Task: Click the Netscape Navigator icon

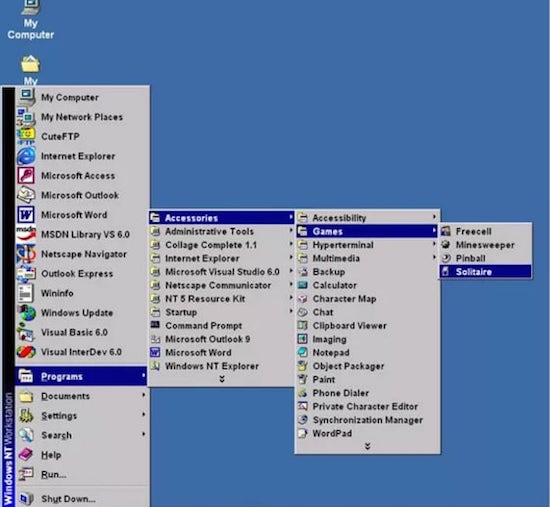Action: click(26, 254)
